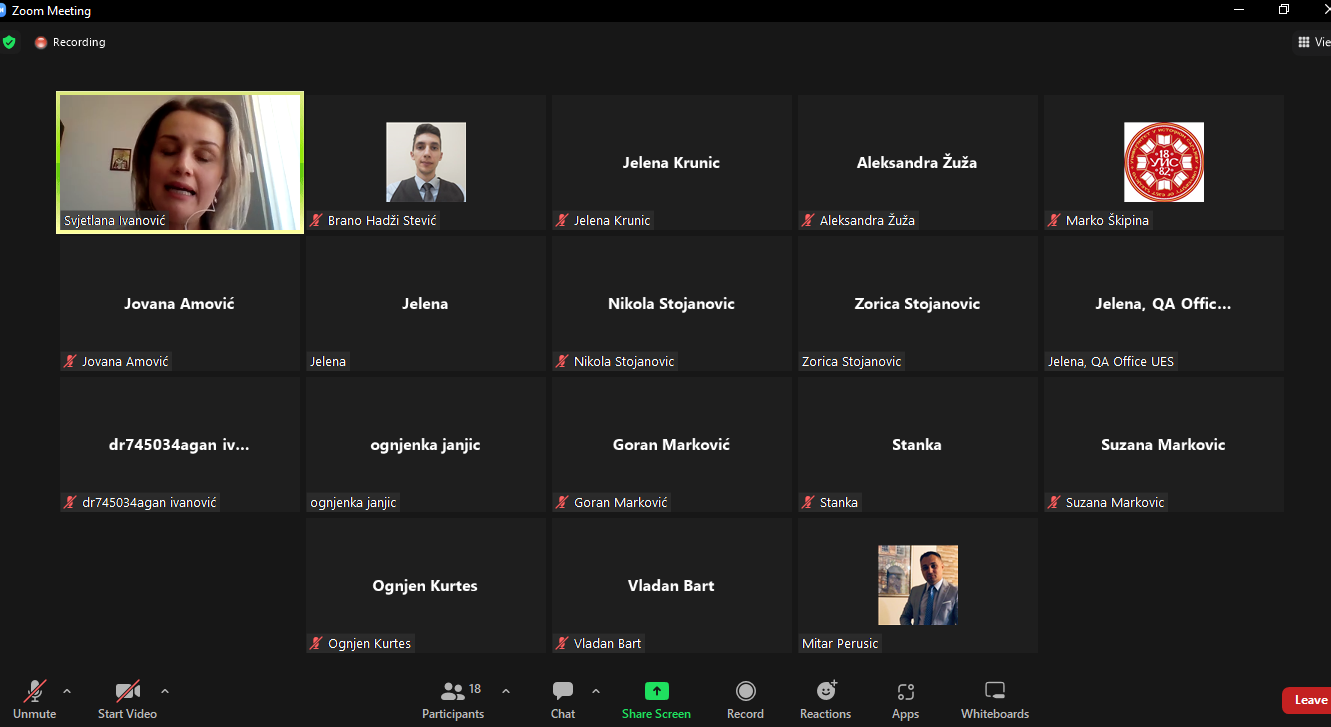
Task: Click the red Recording indicator
Action: (x=70, y=42)
